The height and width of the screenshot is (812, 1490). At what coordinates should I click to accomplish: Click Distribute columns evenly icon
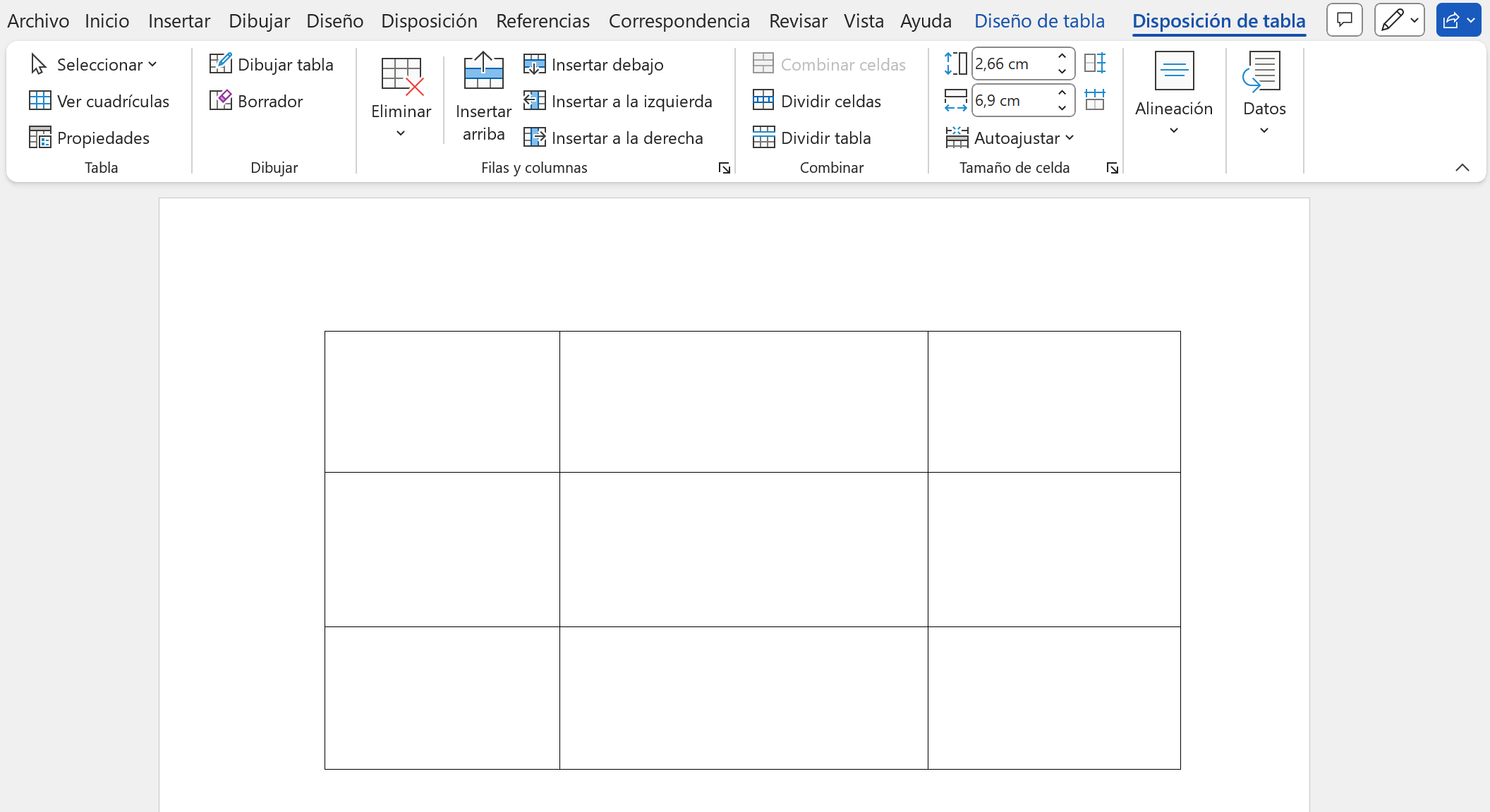[x=1095, y=100]
